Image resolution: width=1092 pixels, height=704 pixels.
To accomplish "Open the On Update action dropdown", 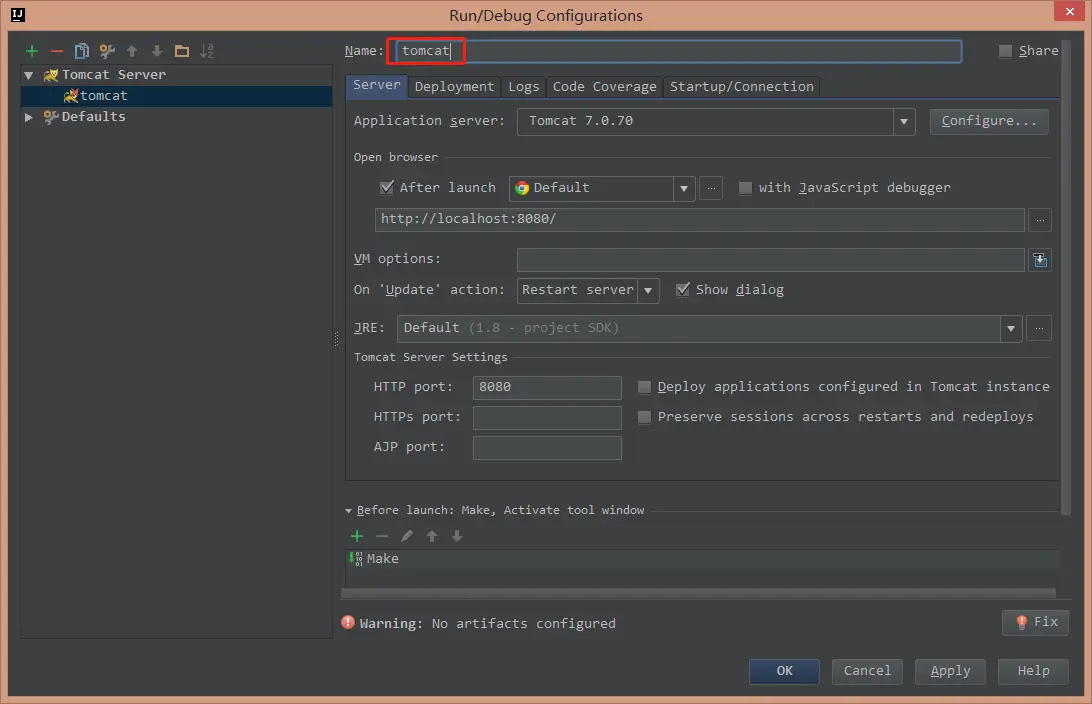I will [648, 290].
